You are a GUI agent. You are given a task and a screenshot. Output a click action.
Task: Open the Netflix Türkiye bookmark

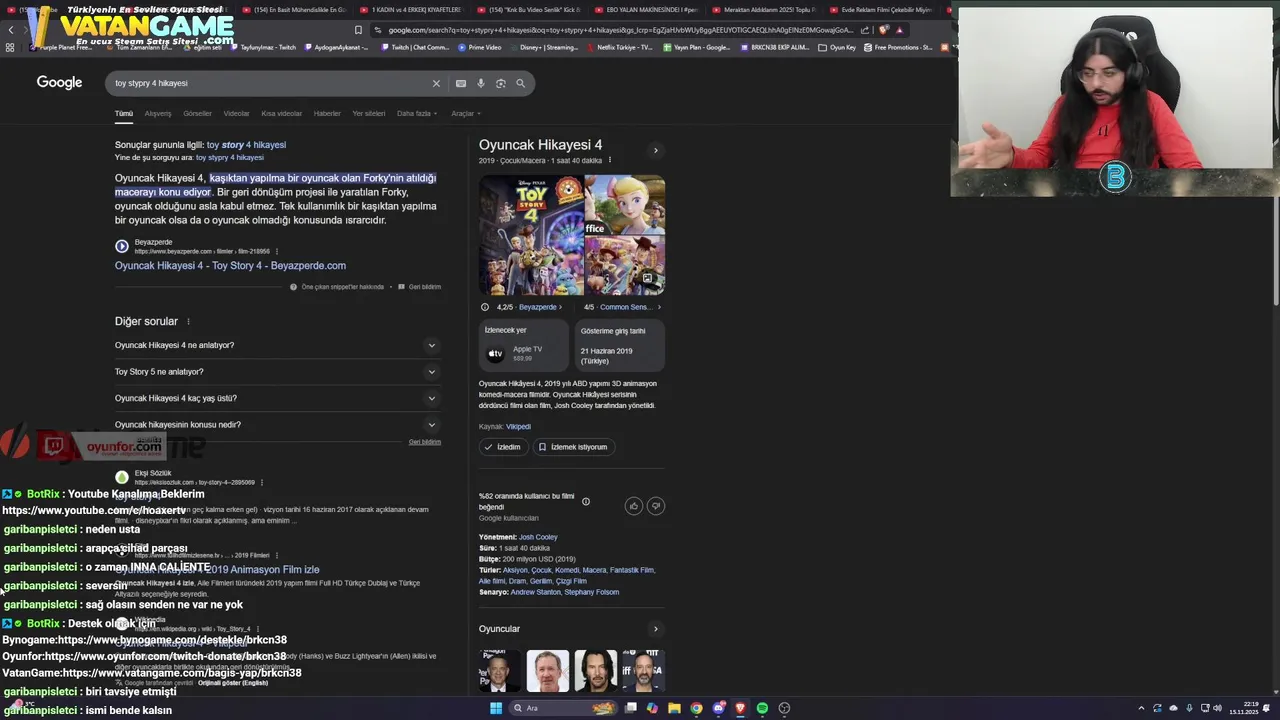619,47
